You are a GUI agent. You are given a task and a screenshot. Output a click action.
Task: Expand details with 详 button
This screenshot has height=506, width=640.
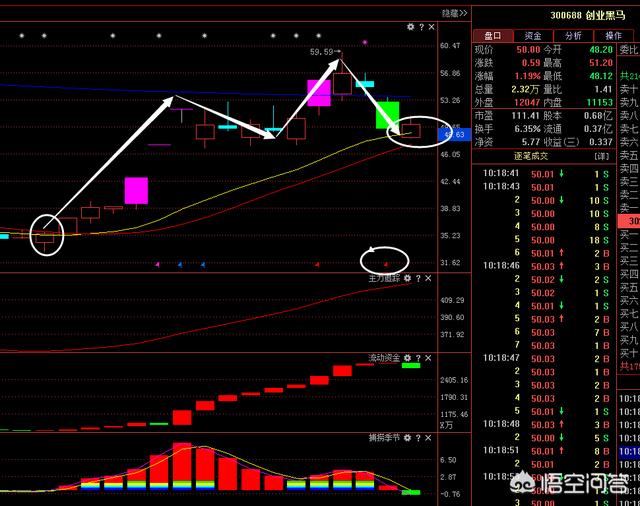click(x=601, y=156)
